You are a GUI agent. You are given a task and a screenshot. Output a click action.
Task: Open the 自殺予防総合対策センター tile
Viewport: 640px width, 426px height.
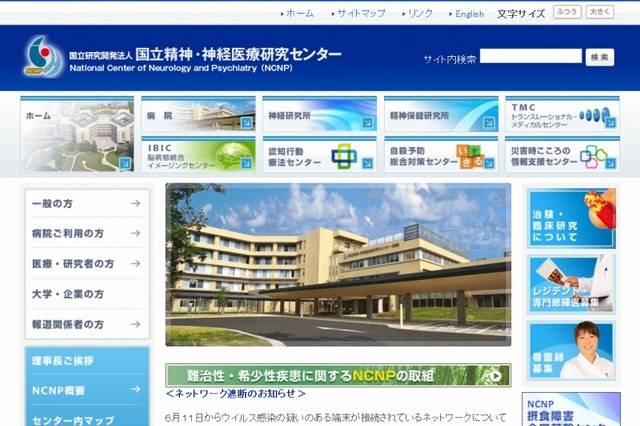(441, 155)
